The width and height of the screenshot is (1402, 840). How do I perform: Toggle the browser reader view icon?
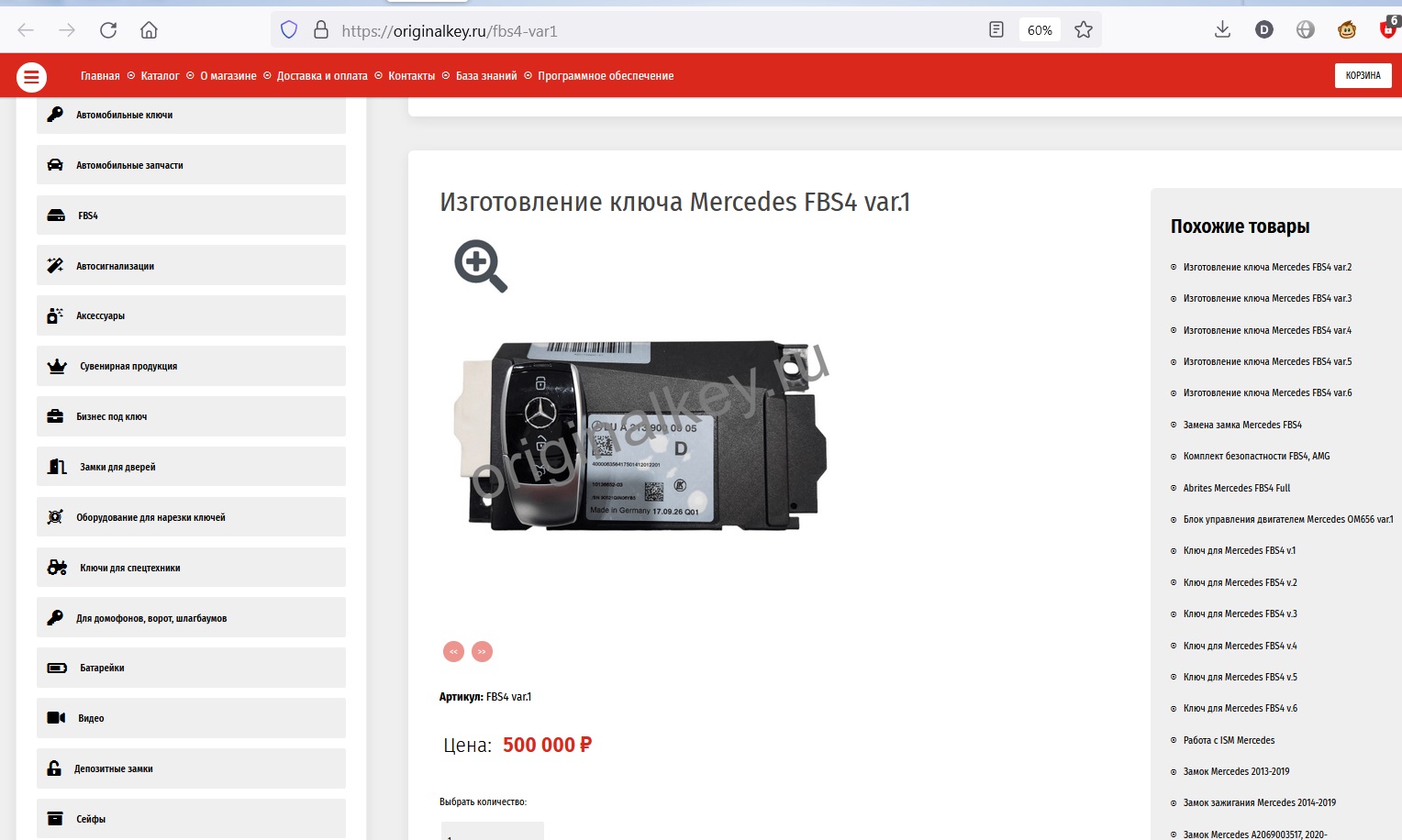(x=996, y=30)
